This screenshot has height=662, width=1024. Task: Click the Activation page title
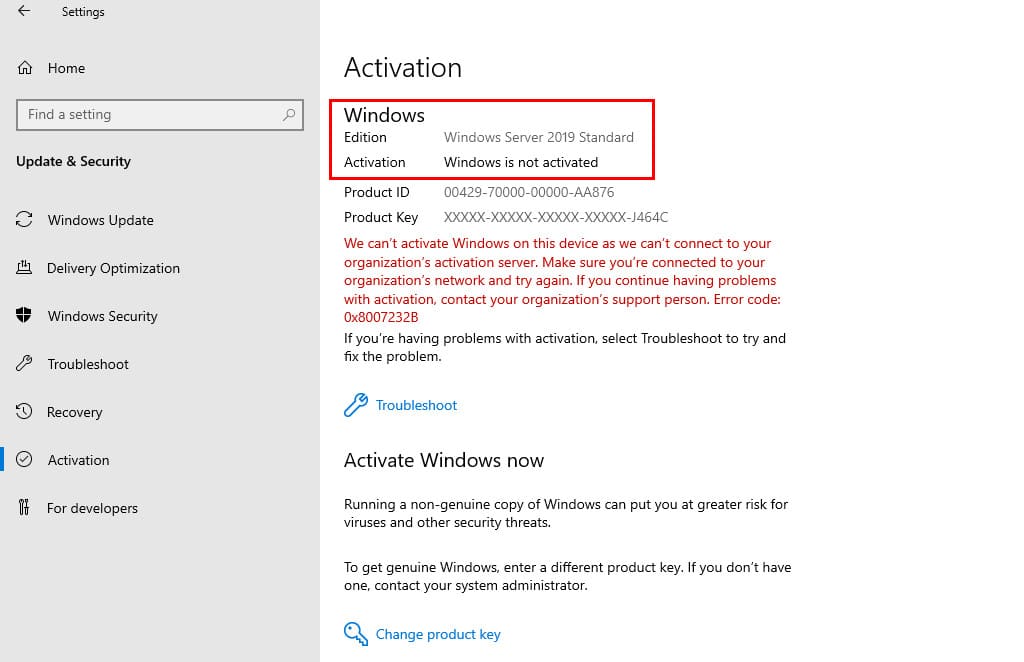pos(403,68)
